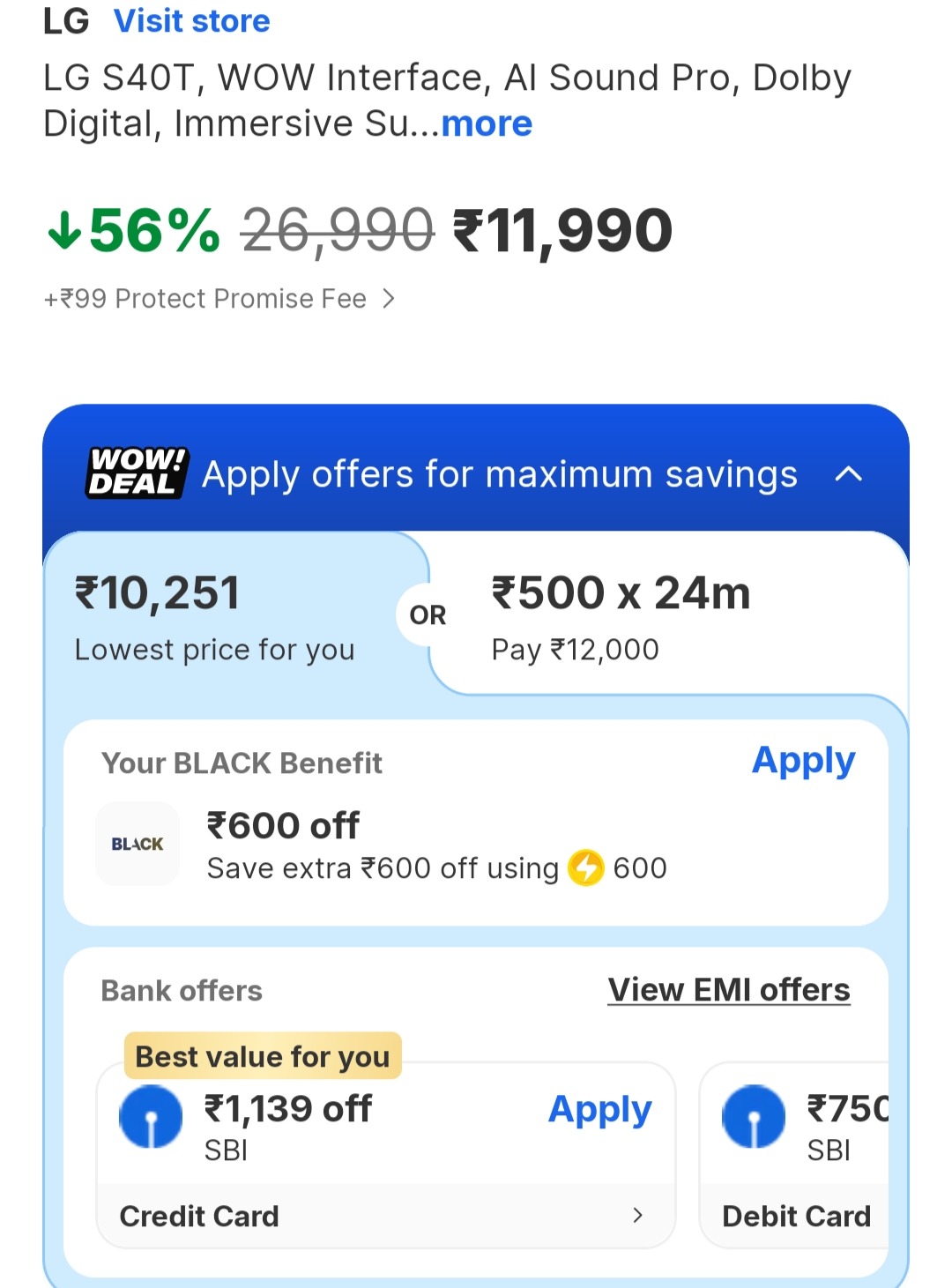
Task: Tap the SBI logo on the Debit Card offer
Action: point(754,1117)
